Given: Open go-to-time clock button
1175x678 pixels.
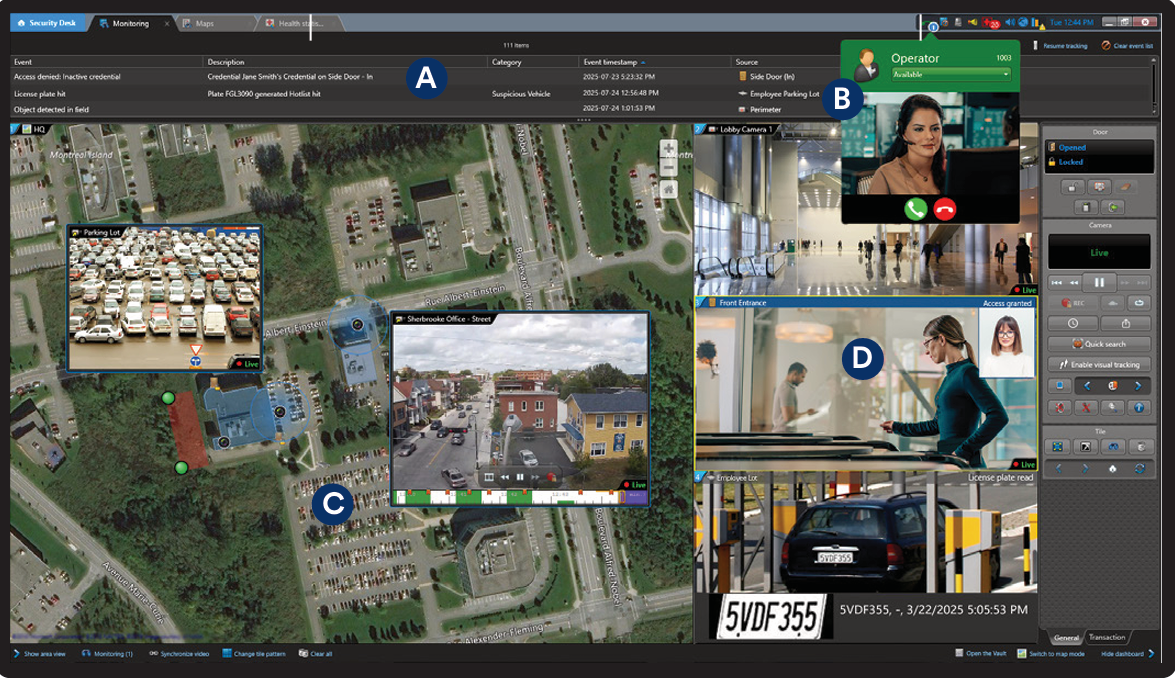Looking at the screenshot, I should [x=1072, y=323].
